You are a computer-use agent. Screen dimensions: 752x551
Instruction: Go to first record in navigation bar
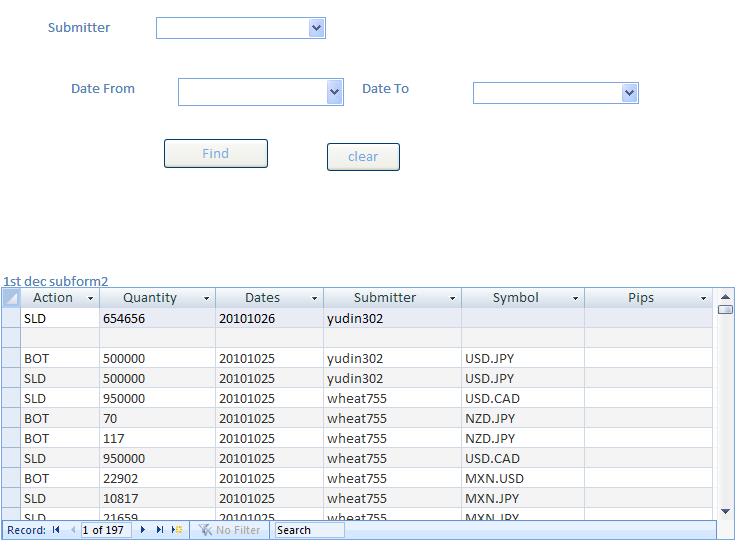56,530
